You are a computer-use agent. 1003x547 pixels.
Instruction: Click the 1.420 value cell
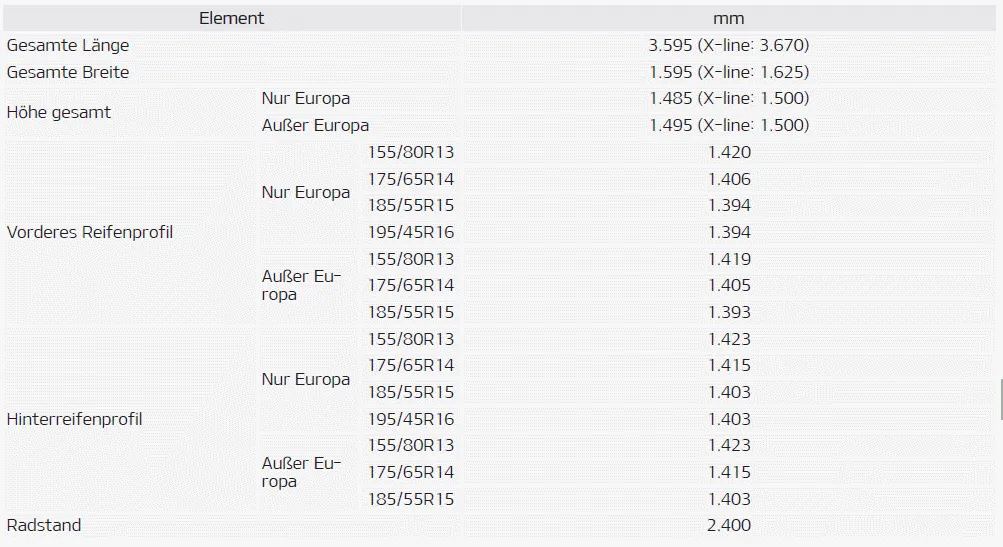point(729,152)
